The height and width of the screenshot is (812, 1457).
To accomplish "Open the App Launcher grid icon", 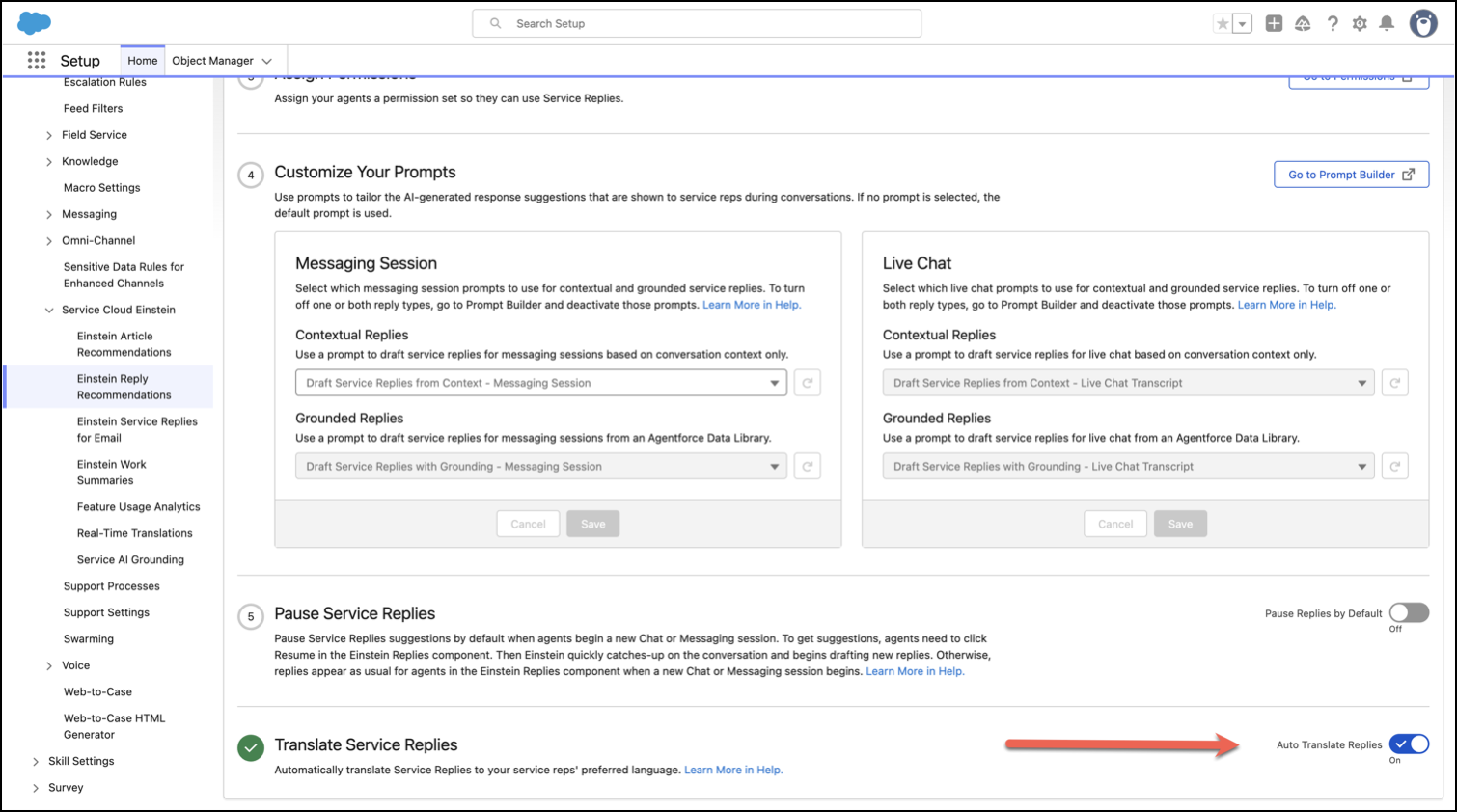I will pyautogui.click(x=37, y=61).
